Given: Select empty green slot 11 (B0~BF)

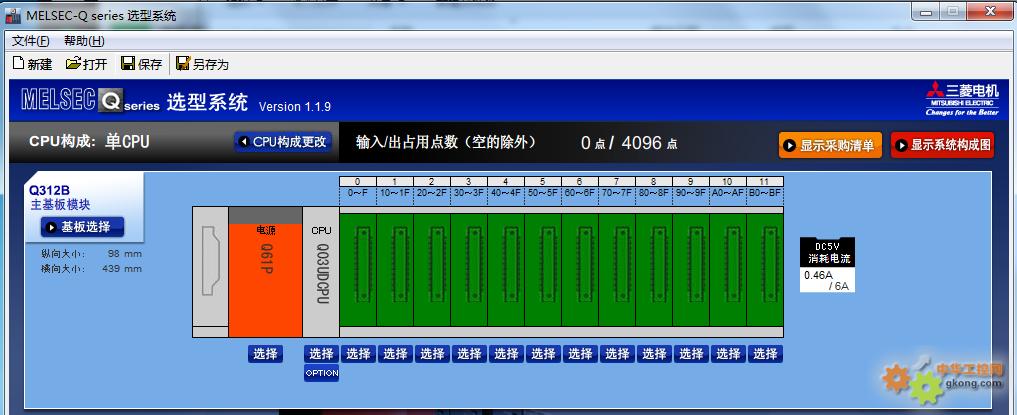Looking at the screenshot, I should tap(765, 270).
